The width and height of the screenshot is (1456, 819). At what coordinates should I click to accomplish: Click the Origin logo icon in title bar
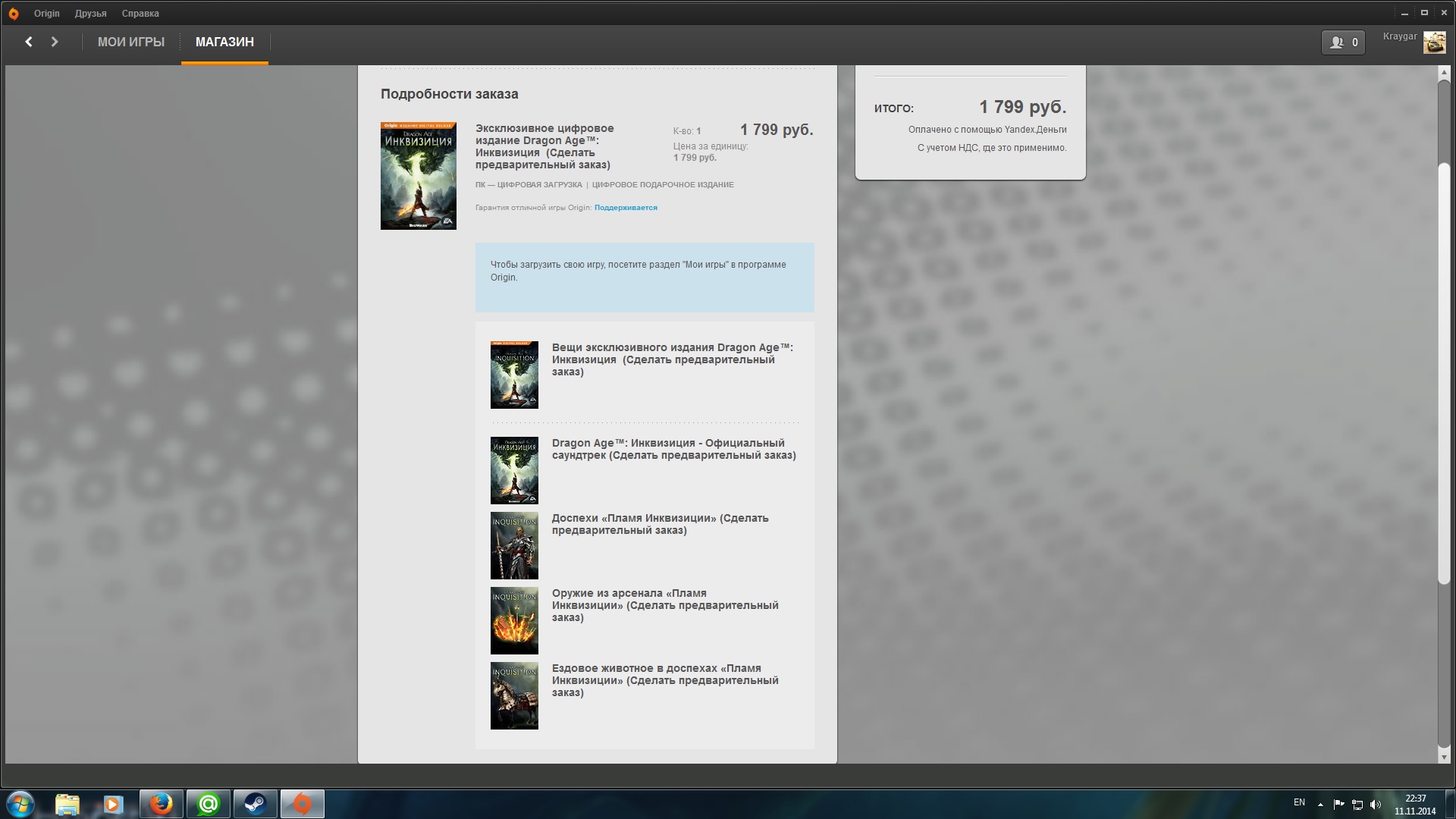point(13,14)
